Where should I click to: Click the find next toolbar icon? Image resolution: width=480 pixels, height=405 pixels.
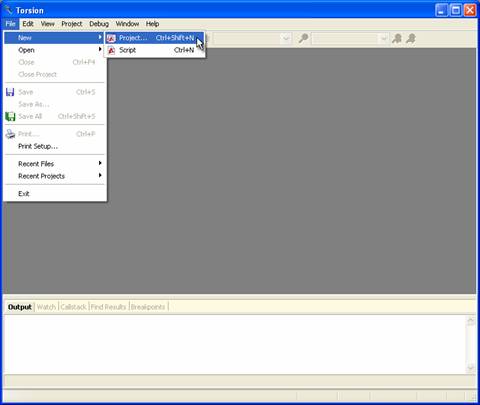coord(411,38)
